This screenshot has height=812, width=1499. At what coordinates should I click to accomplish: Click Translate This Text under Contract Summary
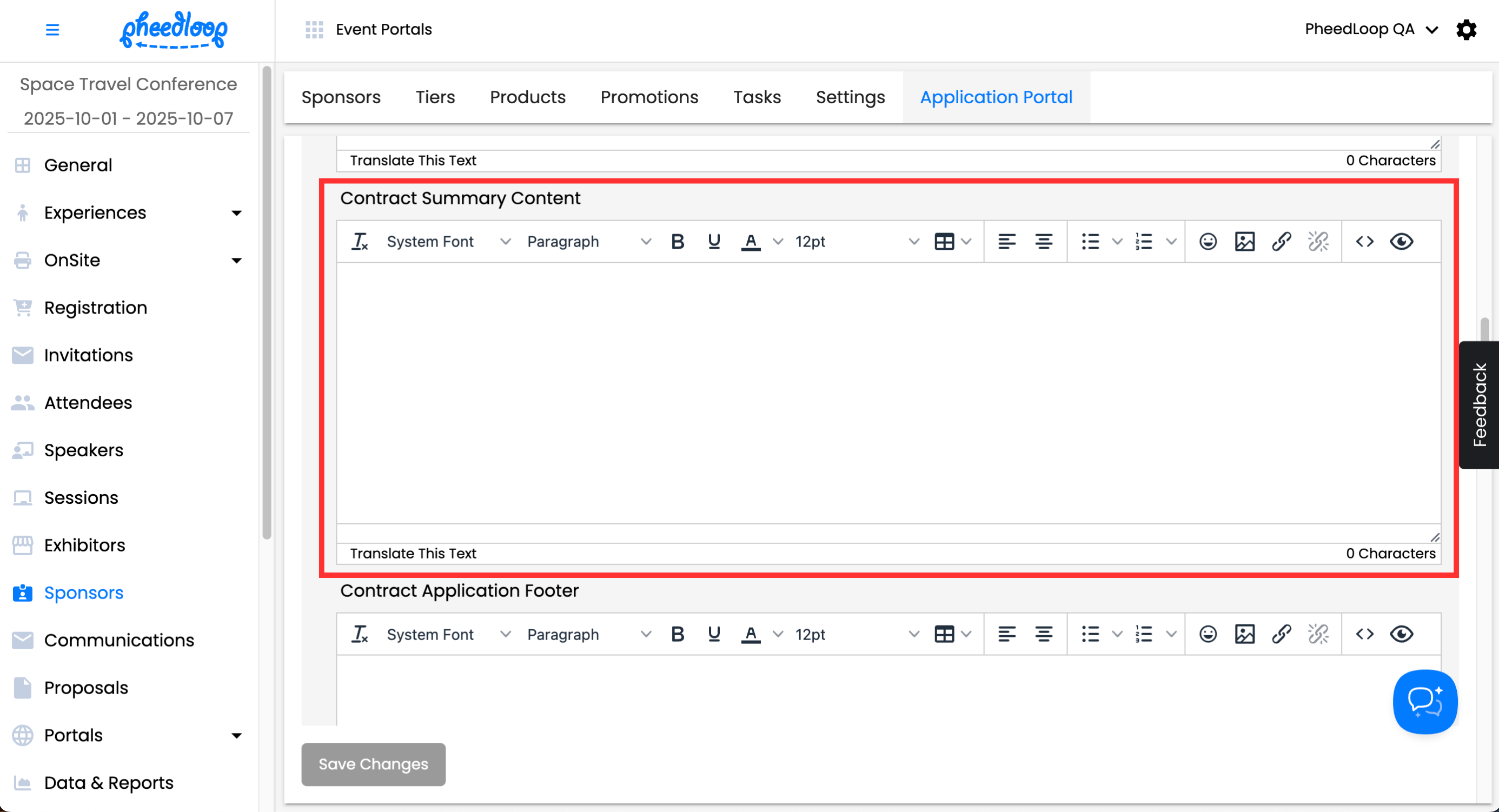pos(413,553)
